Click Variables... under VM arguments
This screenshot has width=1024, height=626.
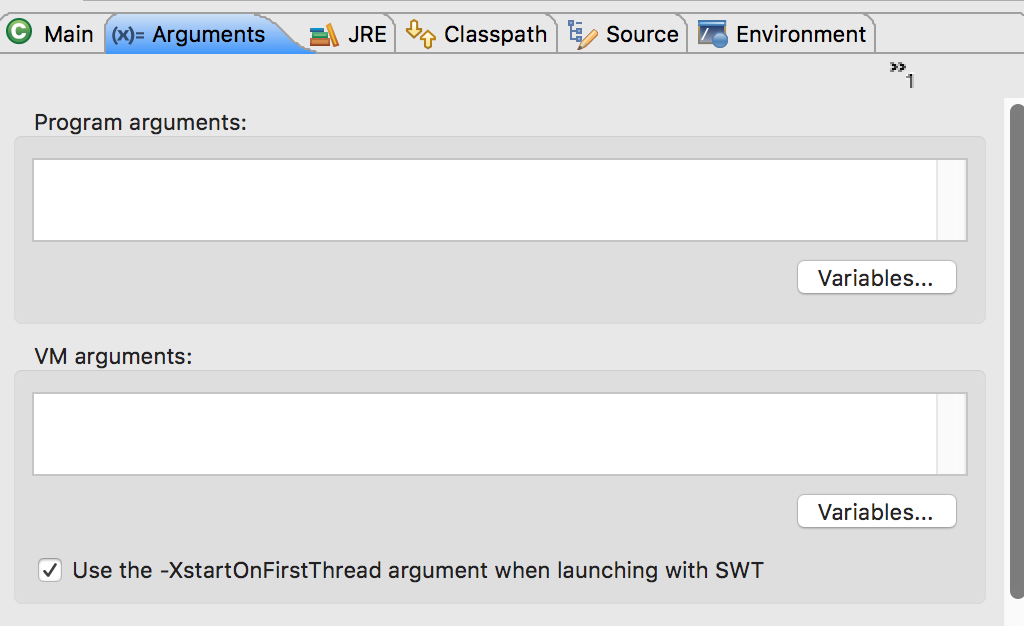coord(876,512)
